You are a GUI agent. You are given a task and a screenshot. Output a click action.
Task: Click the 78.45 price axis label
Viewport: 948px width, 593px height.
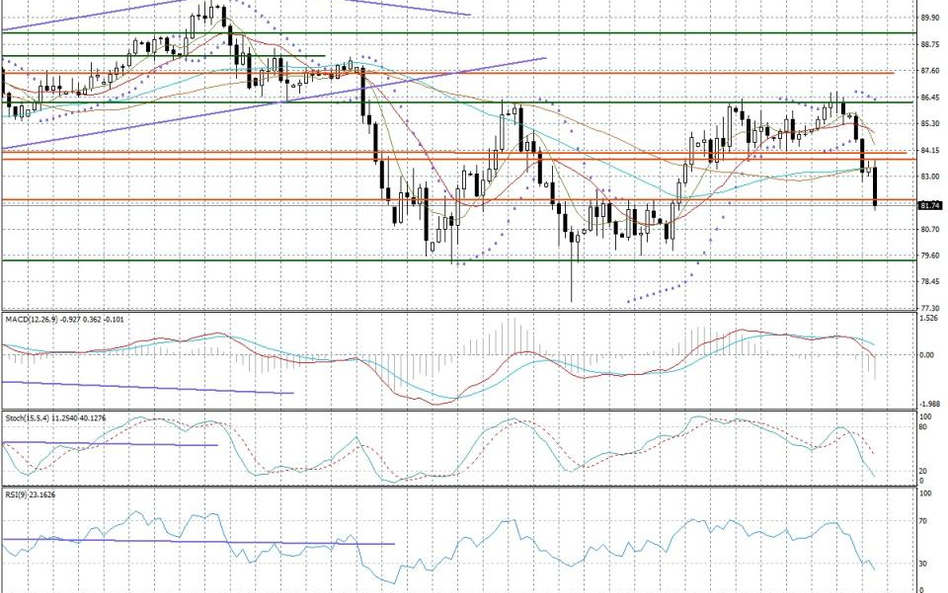(929, 282)
